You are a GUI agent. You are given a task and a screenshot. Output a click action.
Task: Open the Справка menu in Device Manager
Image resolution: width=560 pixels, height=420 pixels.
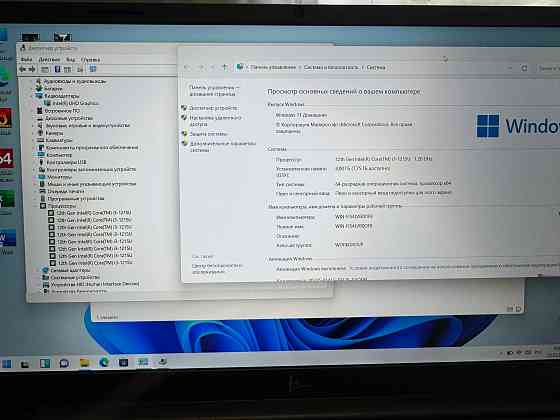pos(90,60)
